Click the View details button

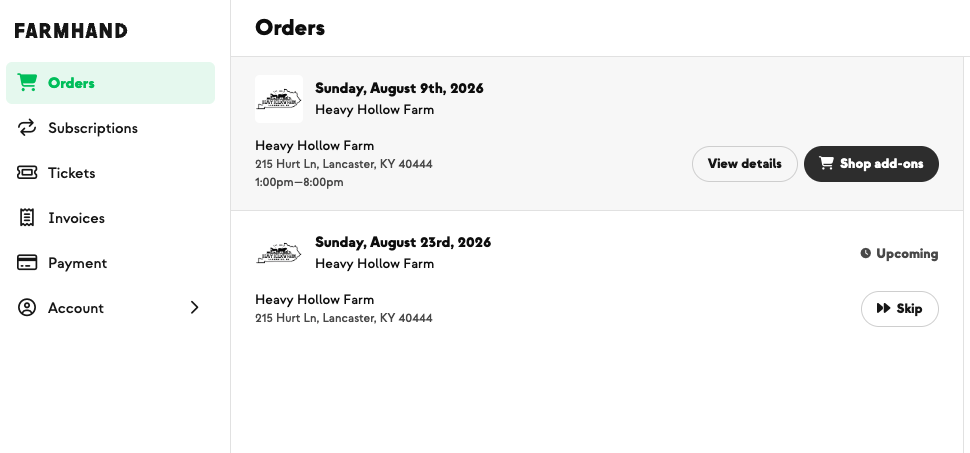coord(744,164)
